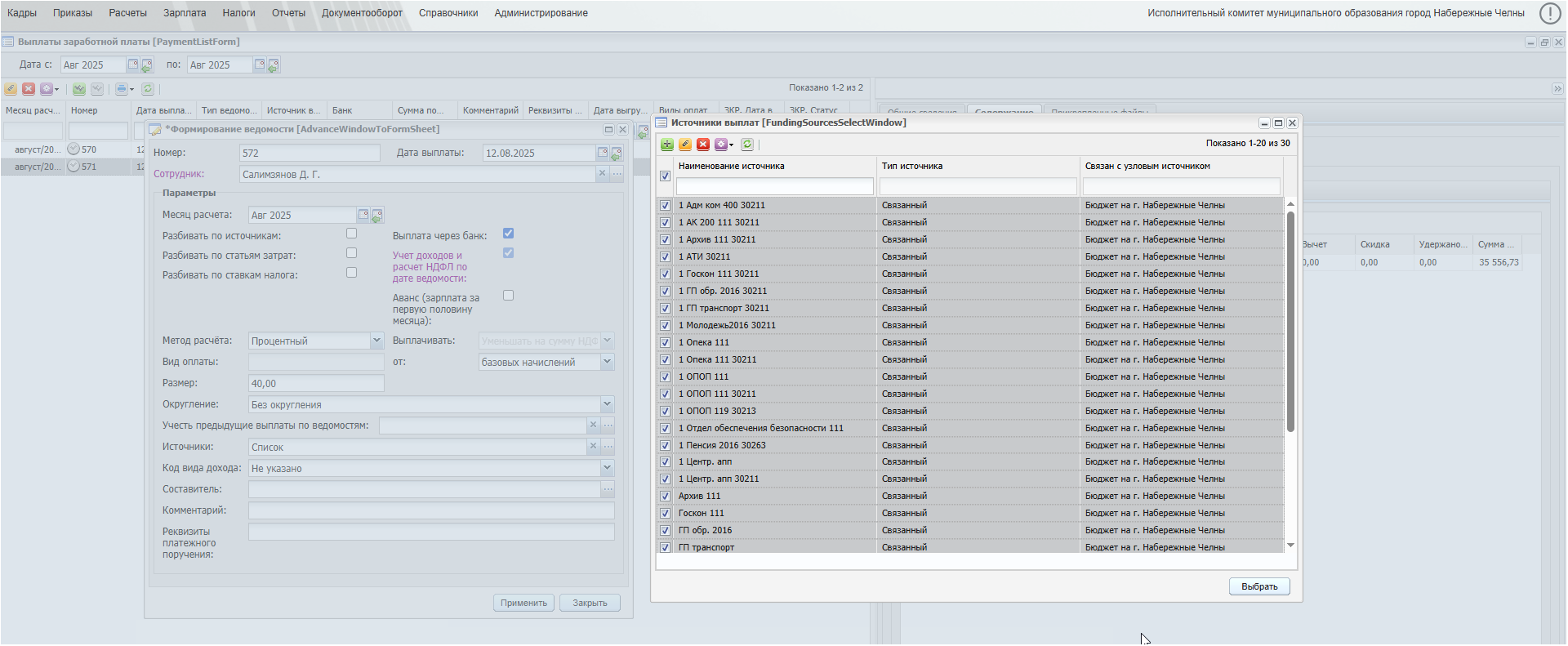Expand Код вида дохода dropdown

click(607, 468)
